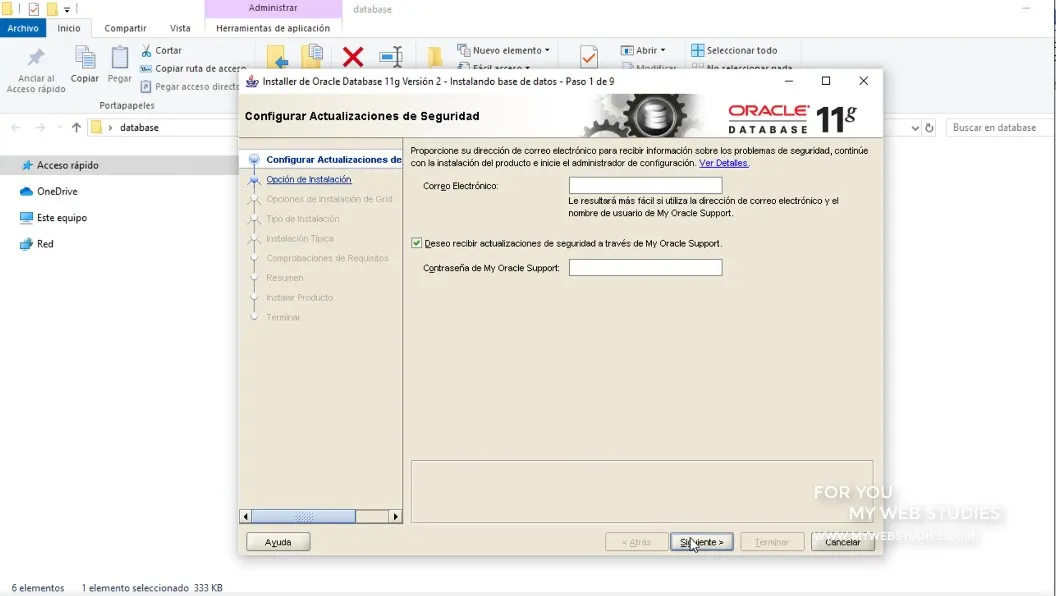Open the Archivo menu
Image resolution: width=1056 pixels, height=596 pixels.
[23, 28]
